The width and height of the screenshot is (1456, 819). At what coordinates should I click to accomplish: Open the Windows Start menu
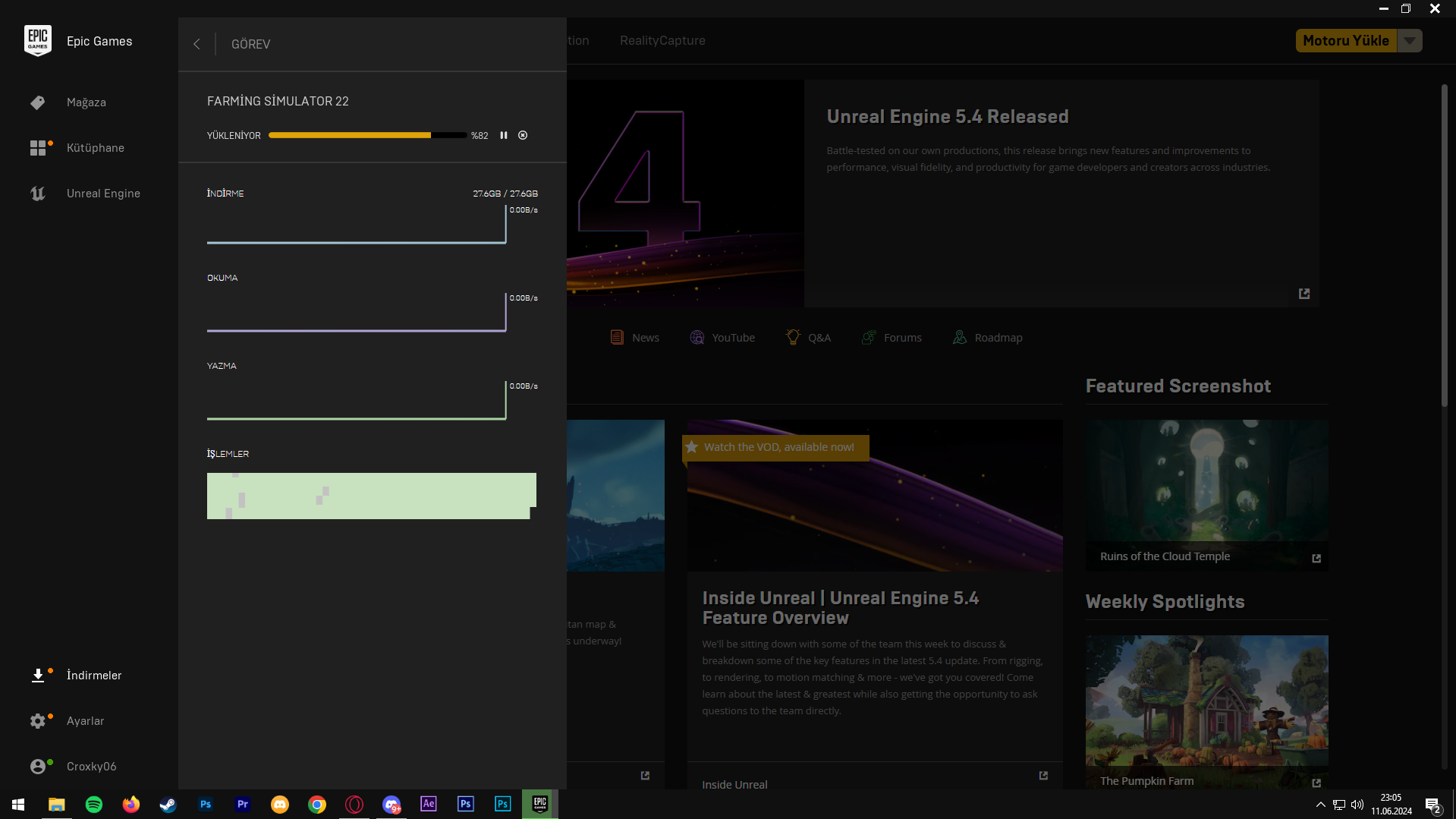pos(18,805)
